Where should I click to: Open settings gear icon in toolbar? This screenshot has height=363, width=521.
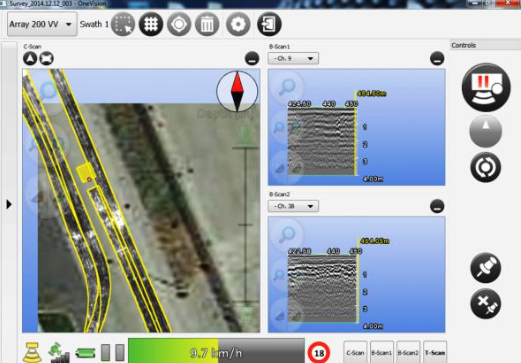pyautogui.click(x=238, y=24)
